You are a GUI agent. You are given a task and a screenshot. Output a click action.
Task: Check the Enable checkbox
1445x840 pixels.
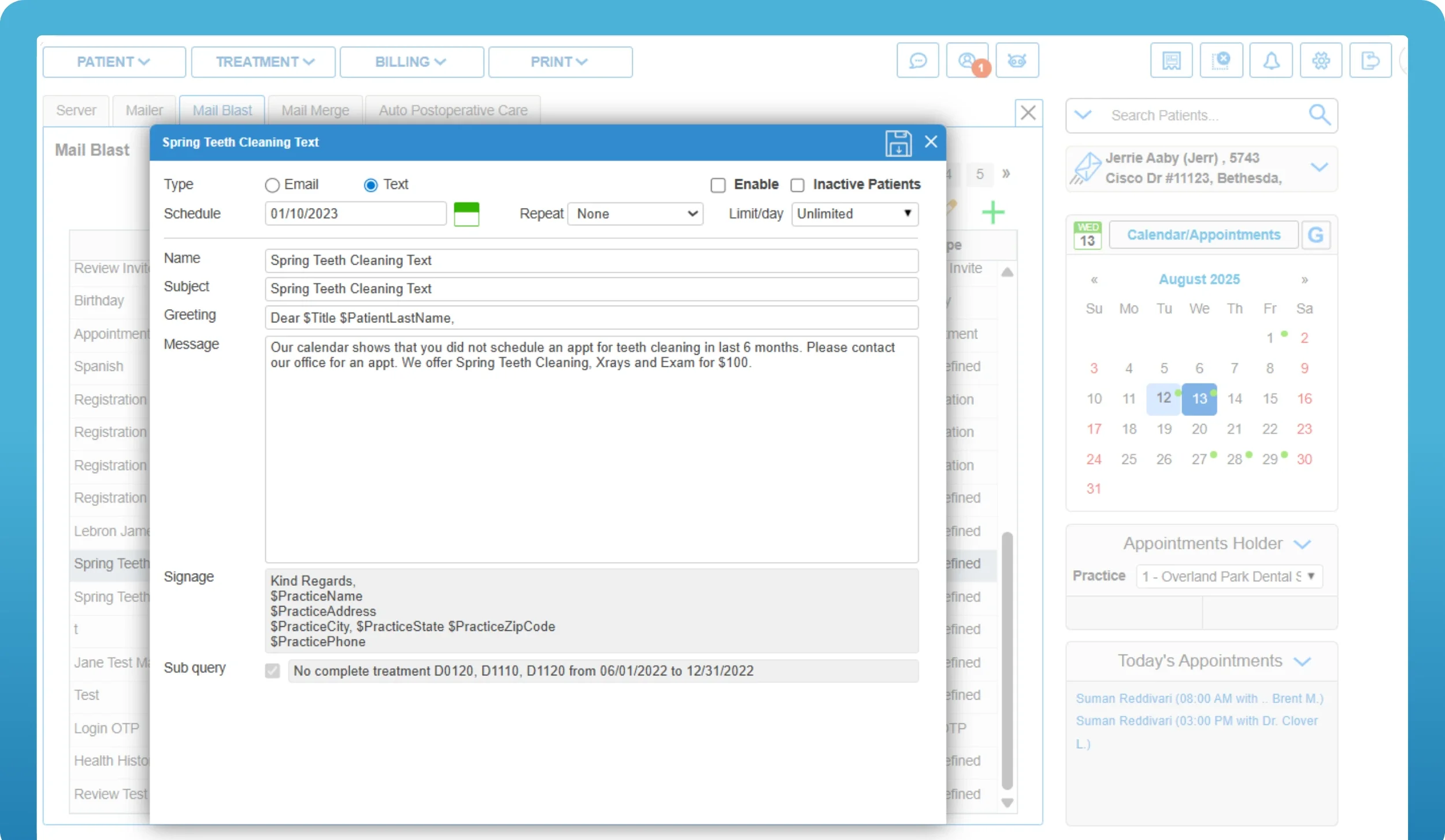point(718,185)
